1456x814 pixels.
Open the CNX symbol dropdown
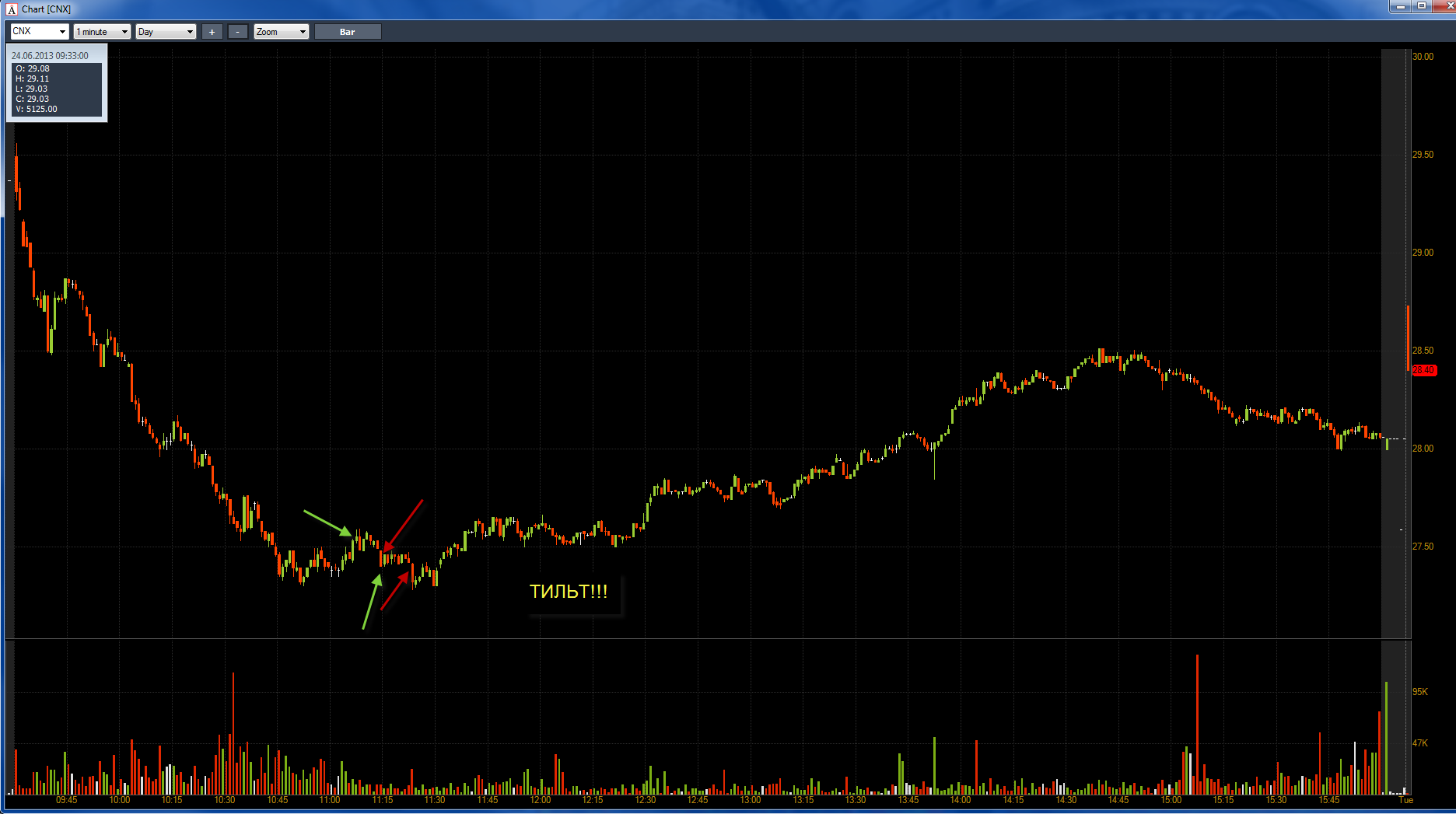click(40, 31)
